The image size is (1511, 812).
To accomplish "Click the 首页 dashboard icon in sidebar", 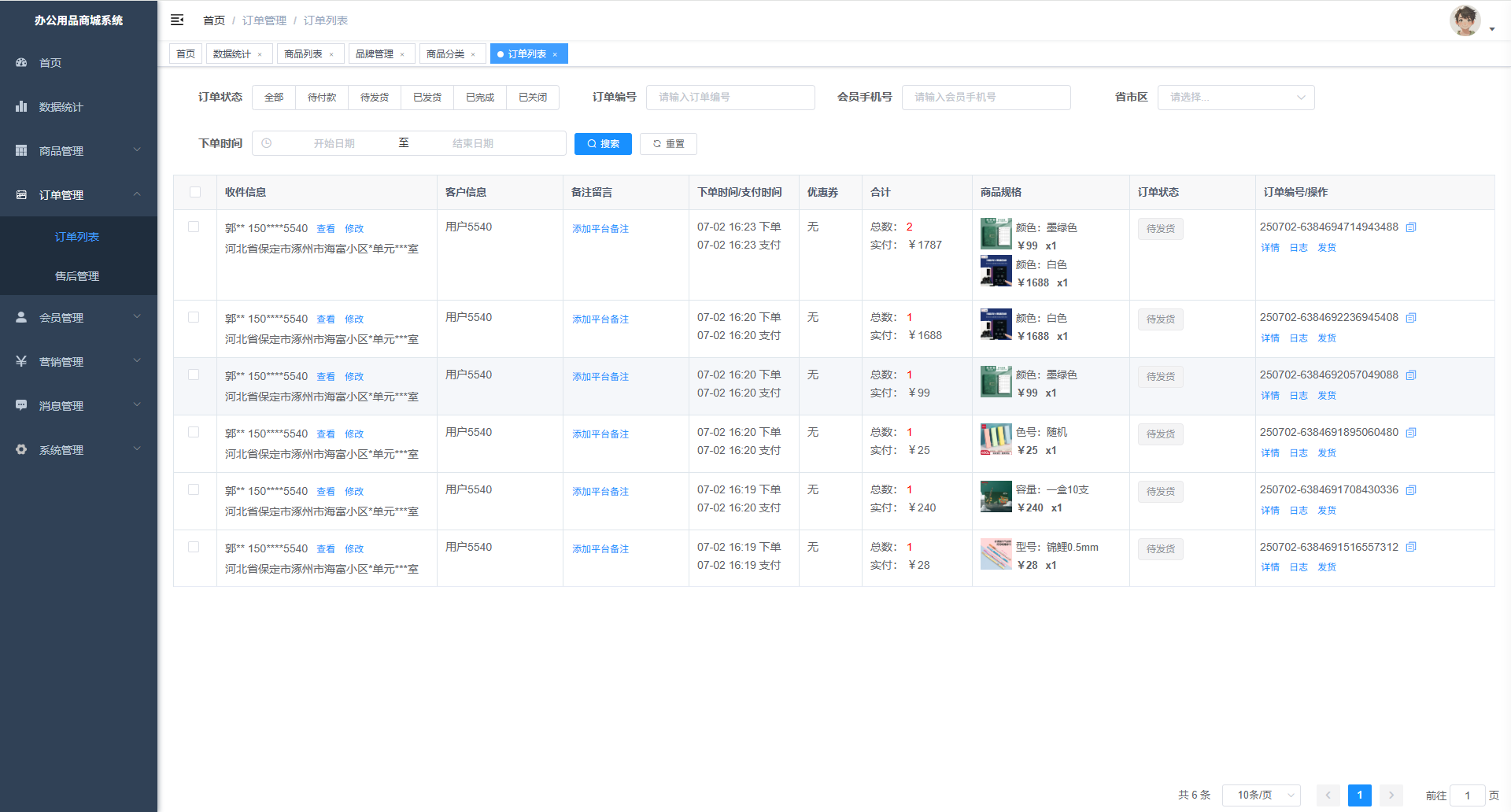I will pos(21,62).
